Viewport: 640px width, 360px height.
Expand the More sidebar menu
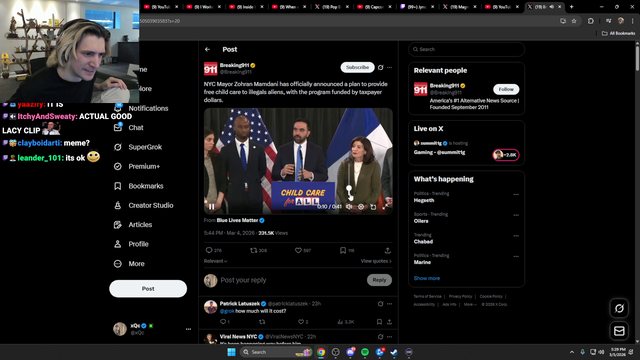[x=129, y=264]
